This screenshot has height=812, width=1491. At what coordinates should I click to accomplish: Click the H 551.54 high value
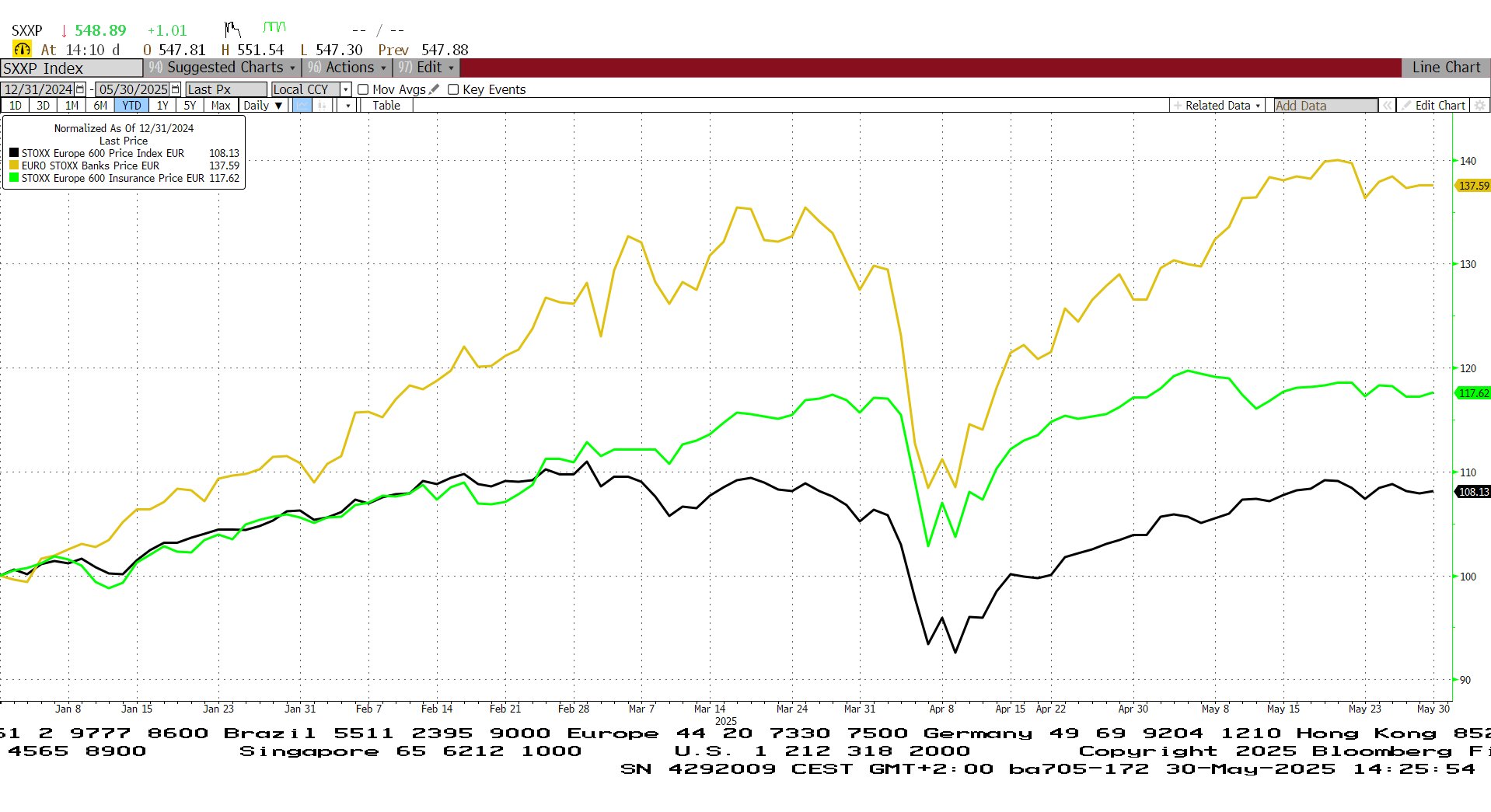click(253, 50)
